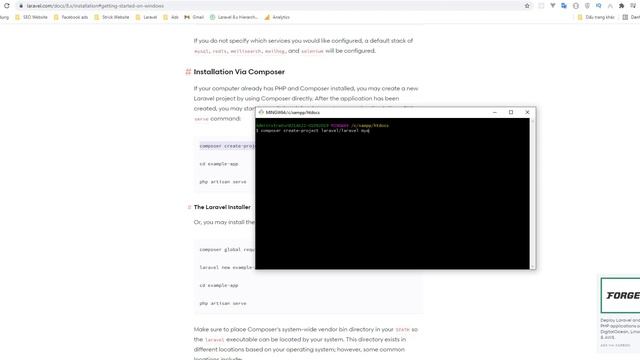Click 'php artisan serve' under The Laravel Installer
The width and height of the screenshot is (640, 360).
(x=223, y=304)
